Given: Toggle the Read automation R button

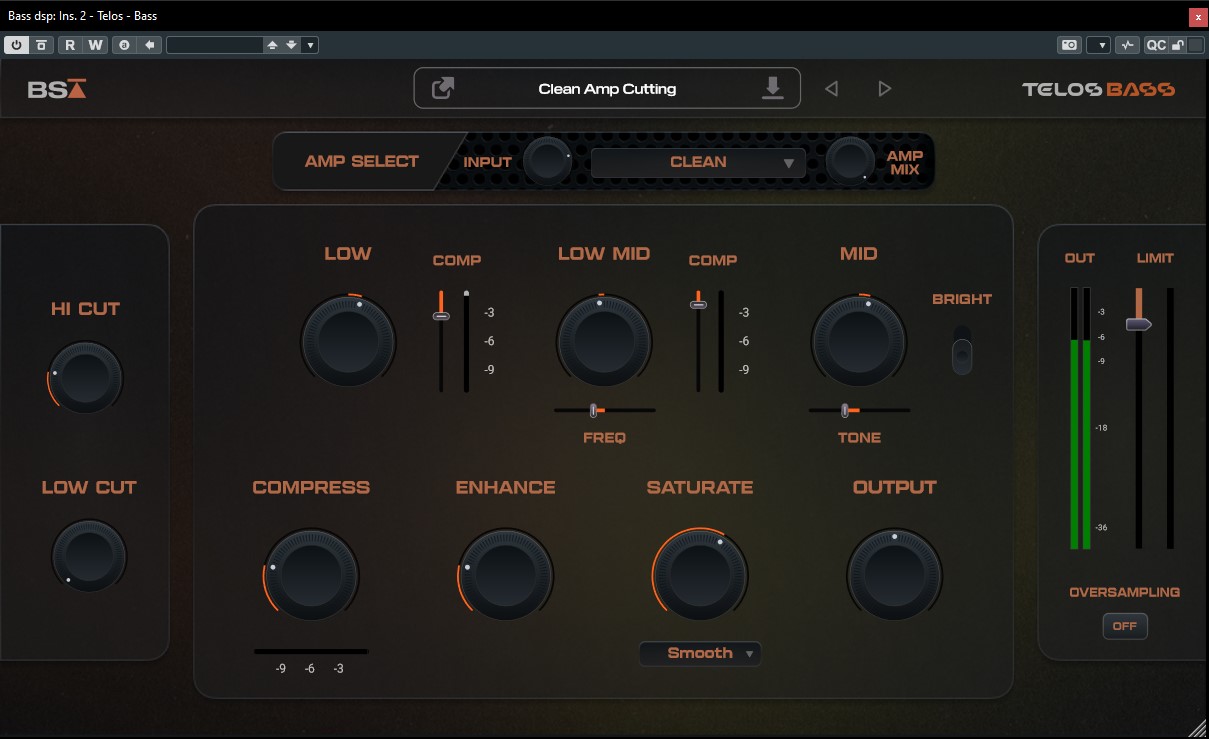Looking at the screenshot, I should pos(70,45).
